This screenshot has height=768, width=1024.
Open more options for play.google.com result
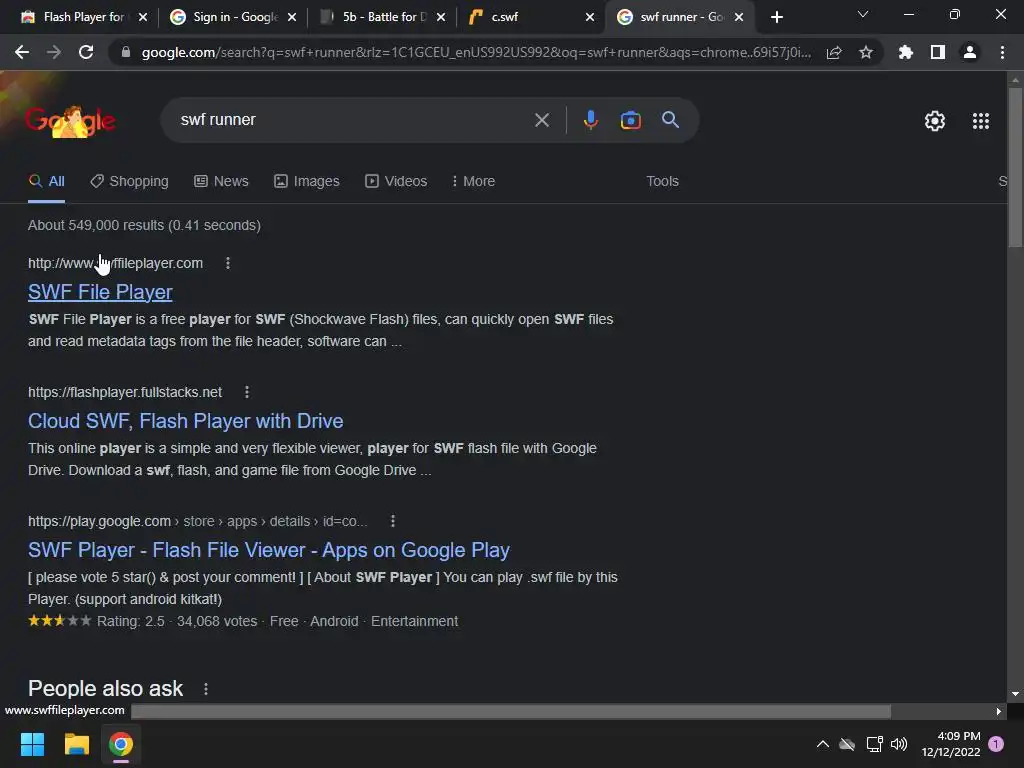pyautogui.click(x=392, y=521)
